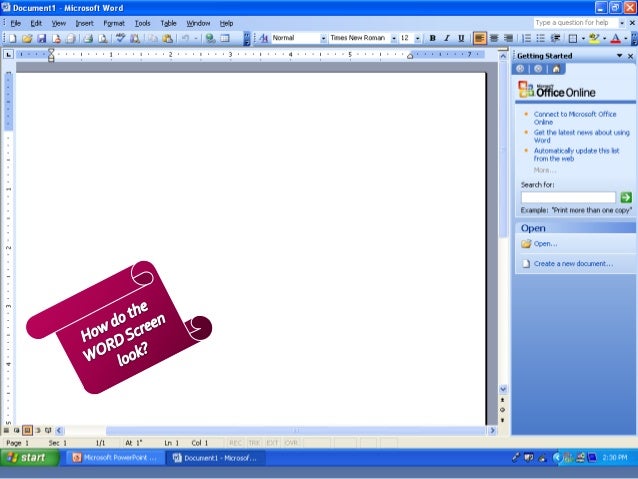The width and height of the screenshot is (638, 479).
Task: Click the Insert Table toolbar icon
Action: 225,38
